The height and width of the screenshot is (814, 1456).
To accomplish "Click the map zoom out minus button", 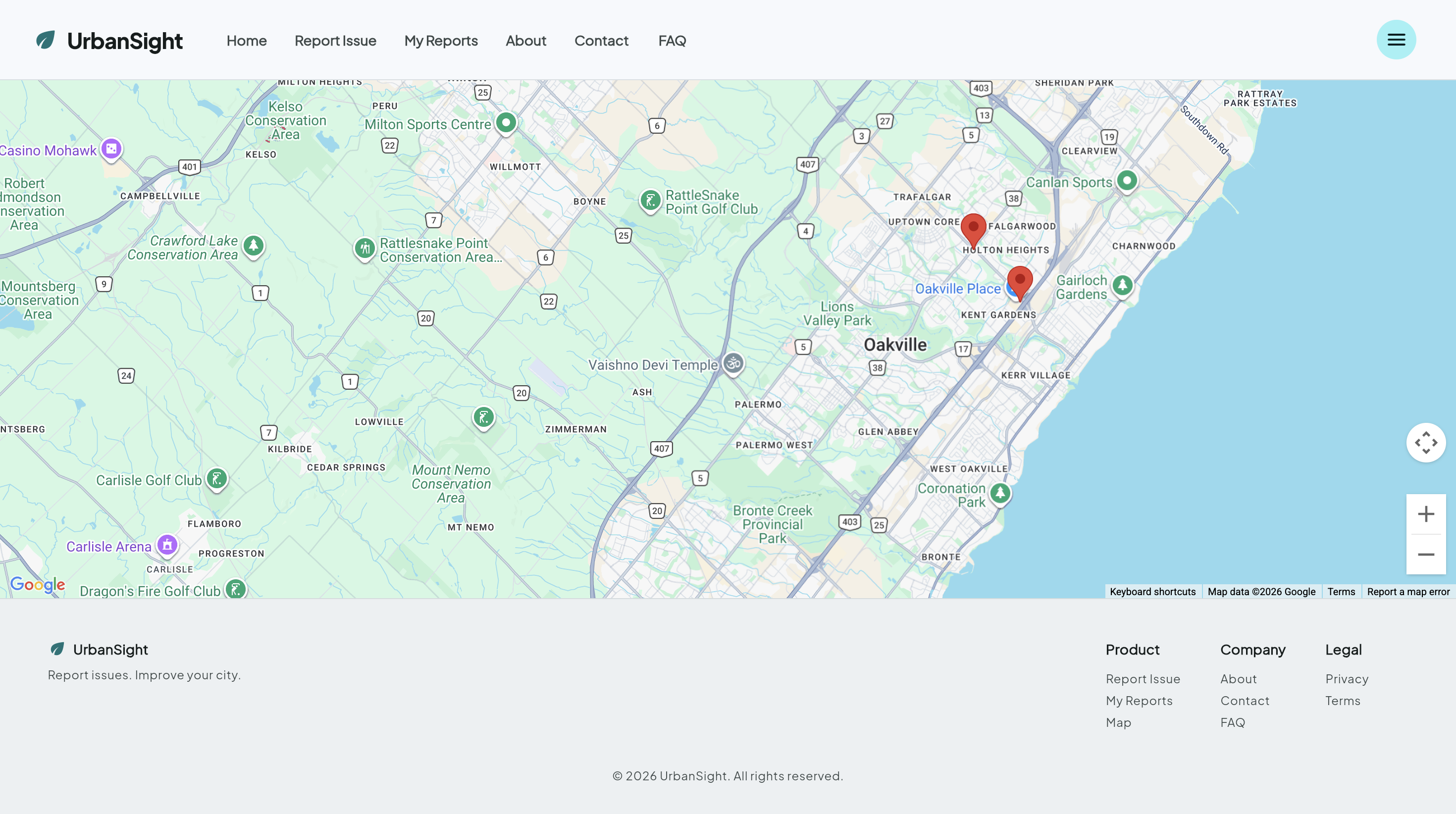I will coord(1425,555).
